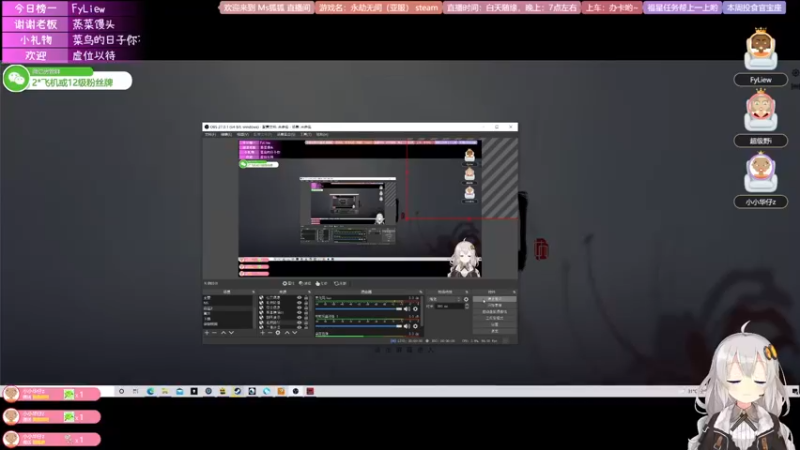
Task: Pop out the Sources dock panel icon
Action: 309,292
